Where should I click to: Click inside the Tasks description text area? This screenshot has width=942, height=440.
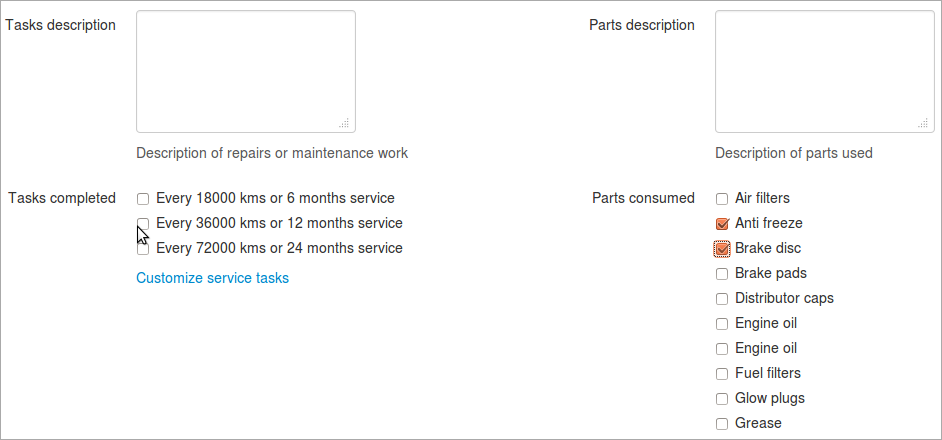coord(246,71)
